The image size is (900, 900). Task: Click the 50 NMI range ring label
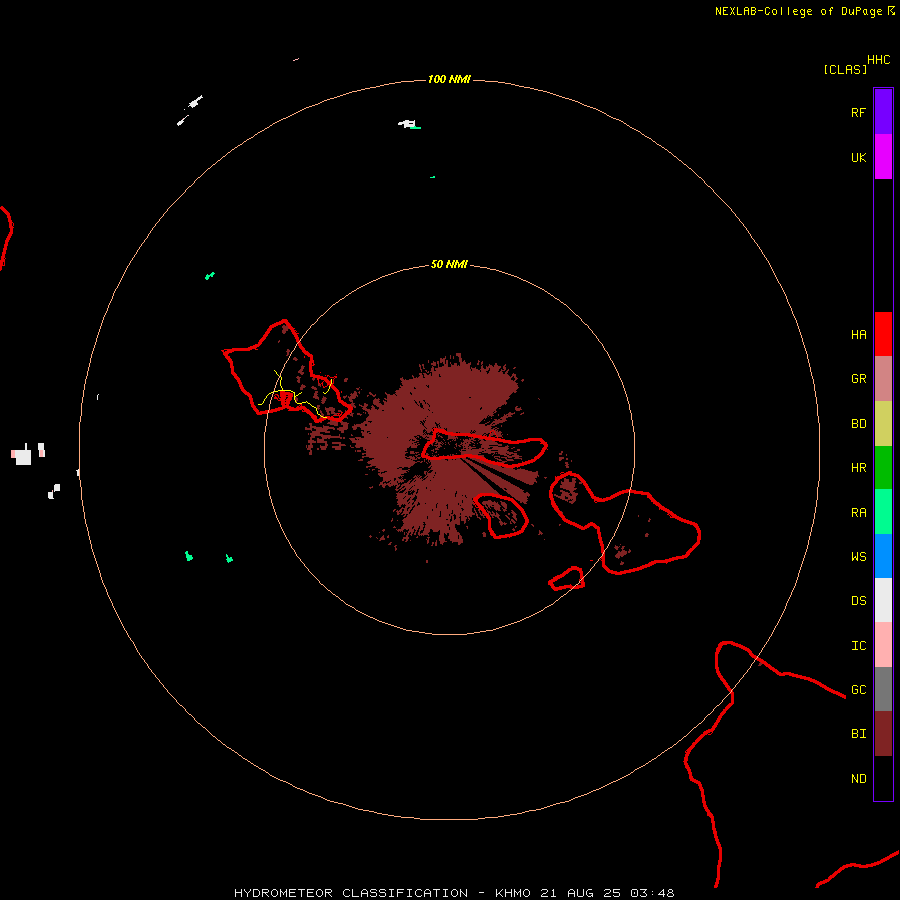449,264
